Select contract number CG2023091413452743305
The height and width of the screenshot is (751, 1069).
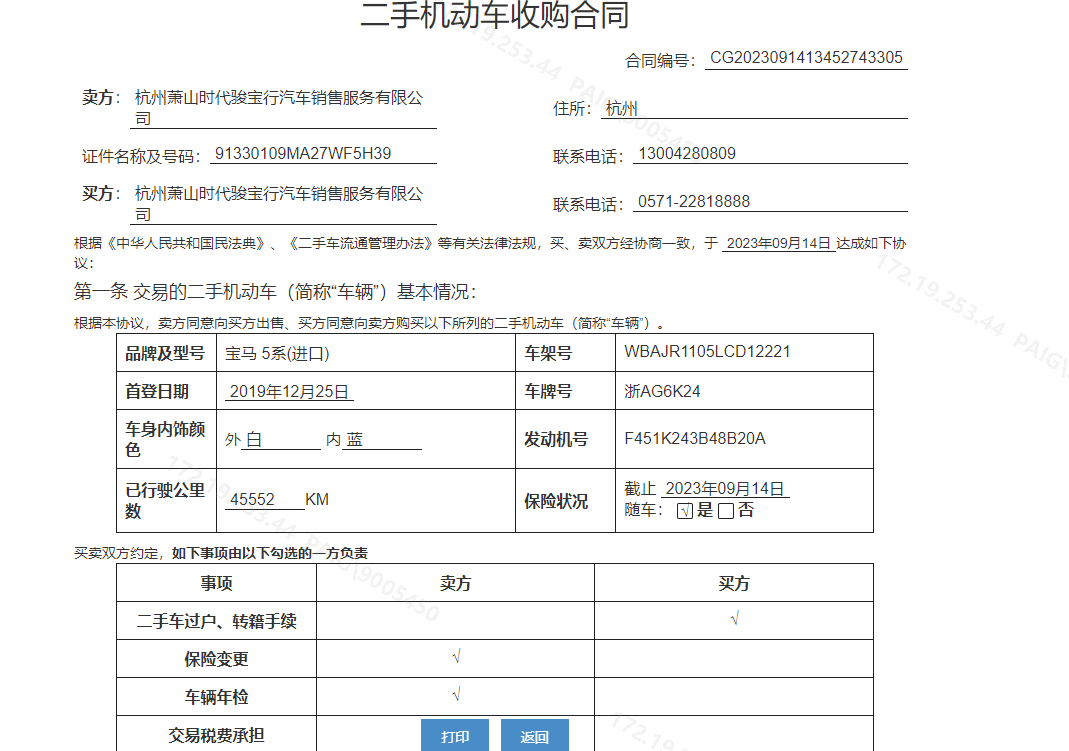click(x=806, y=58)
